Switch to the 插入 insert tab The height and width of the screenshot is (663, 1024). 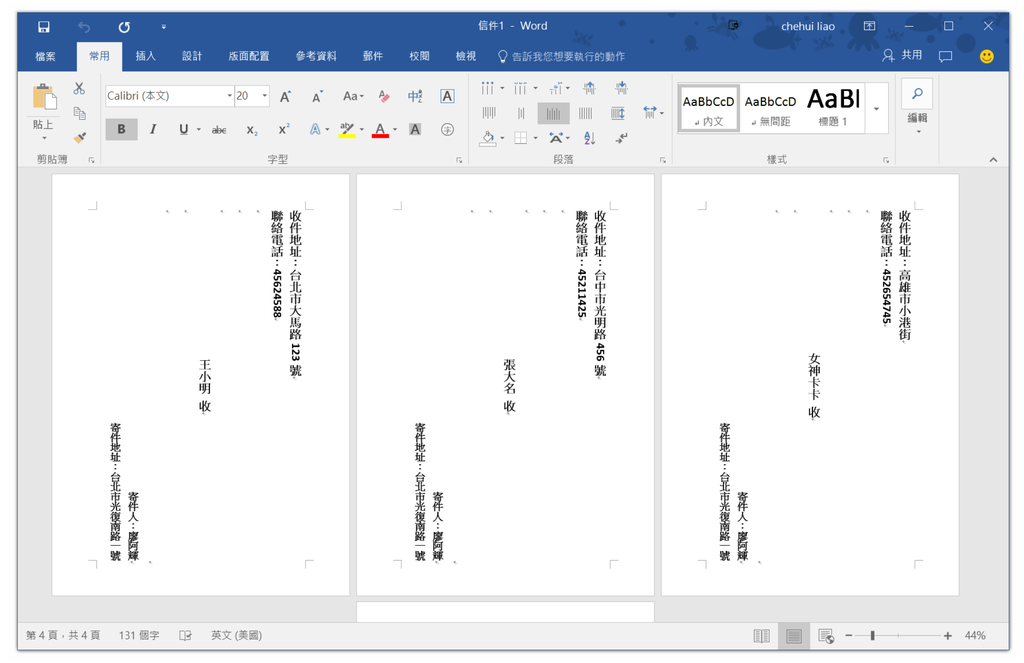pyautogui.click(x=145, y=56)
